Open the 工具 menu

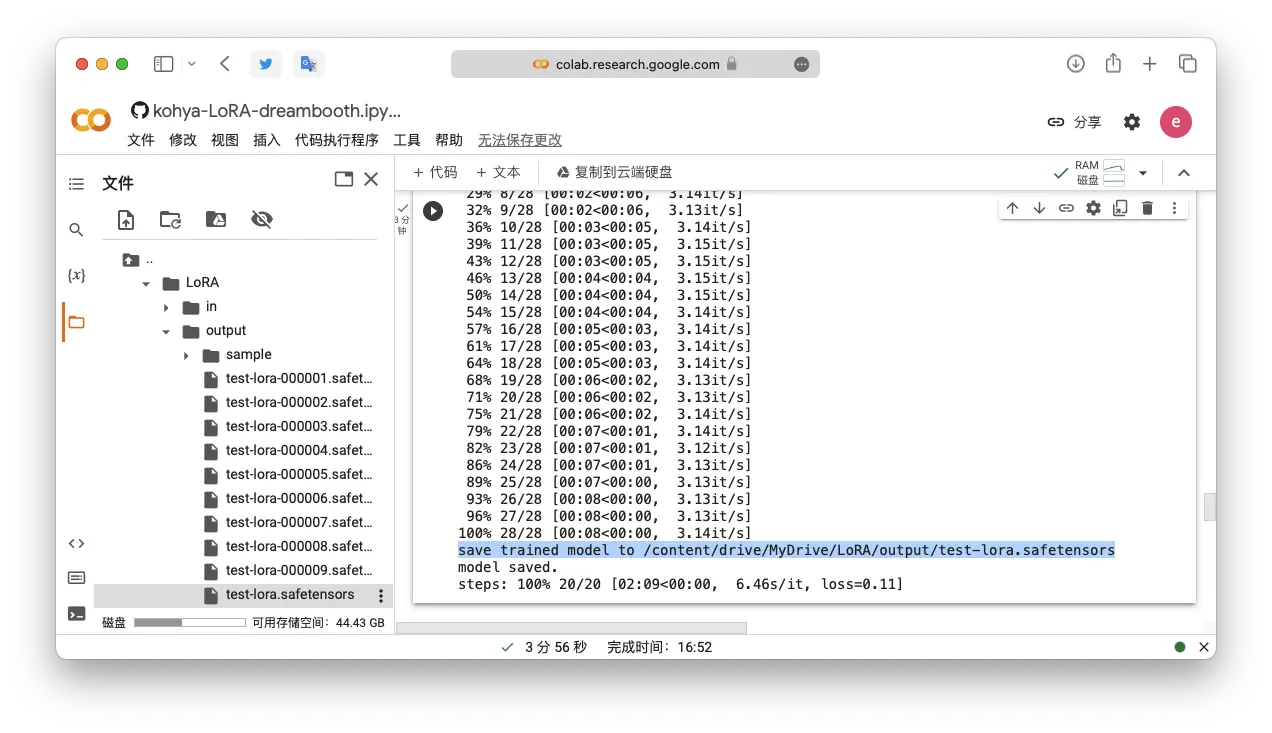point(407,140)
